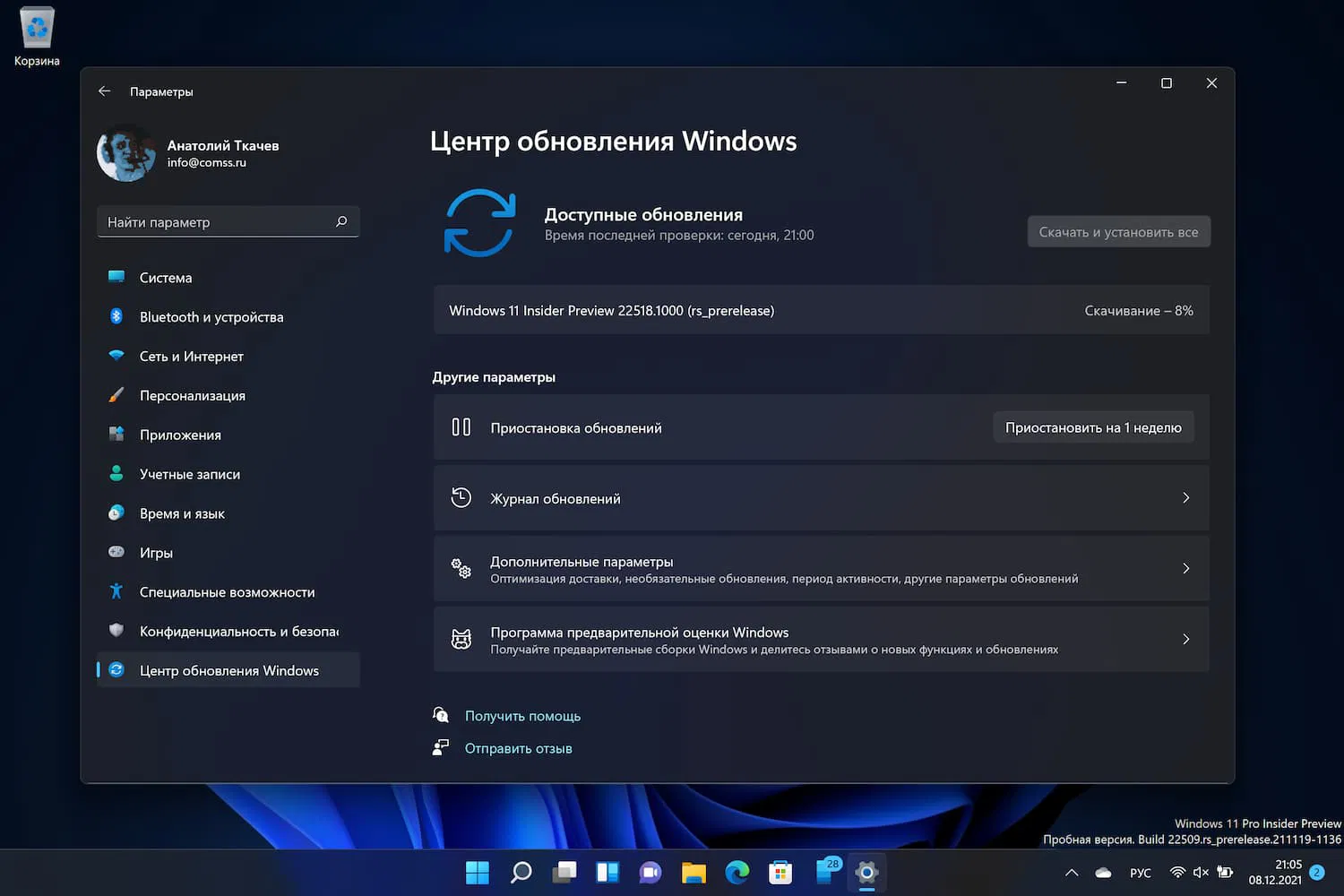Select the Время и язык section
Screen dimensions: 1344x896
pos(183,513)
